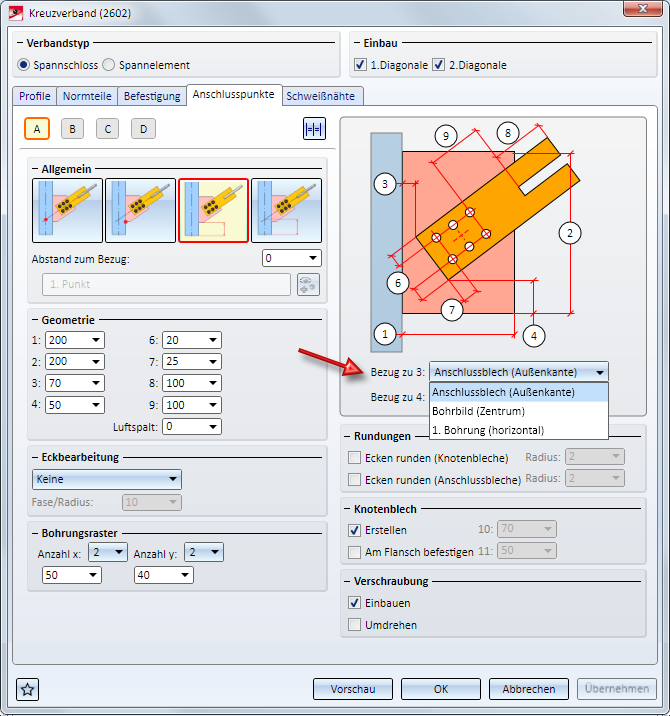Toggle the 1.Diagonale checkbox
670x716 pixels.
360,65
